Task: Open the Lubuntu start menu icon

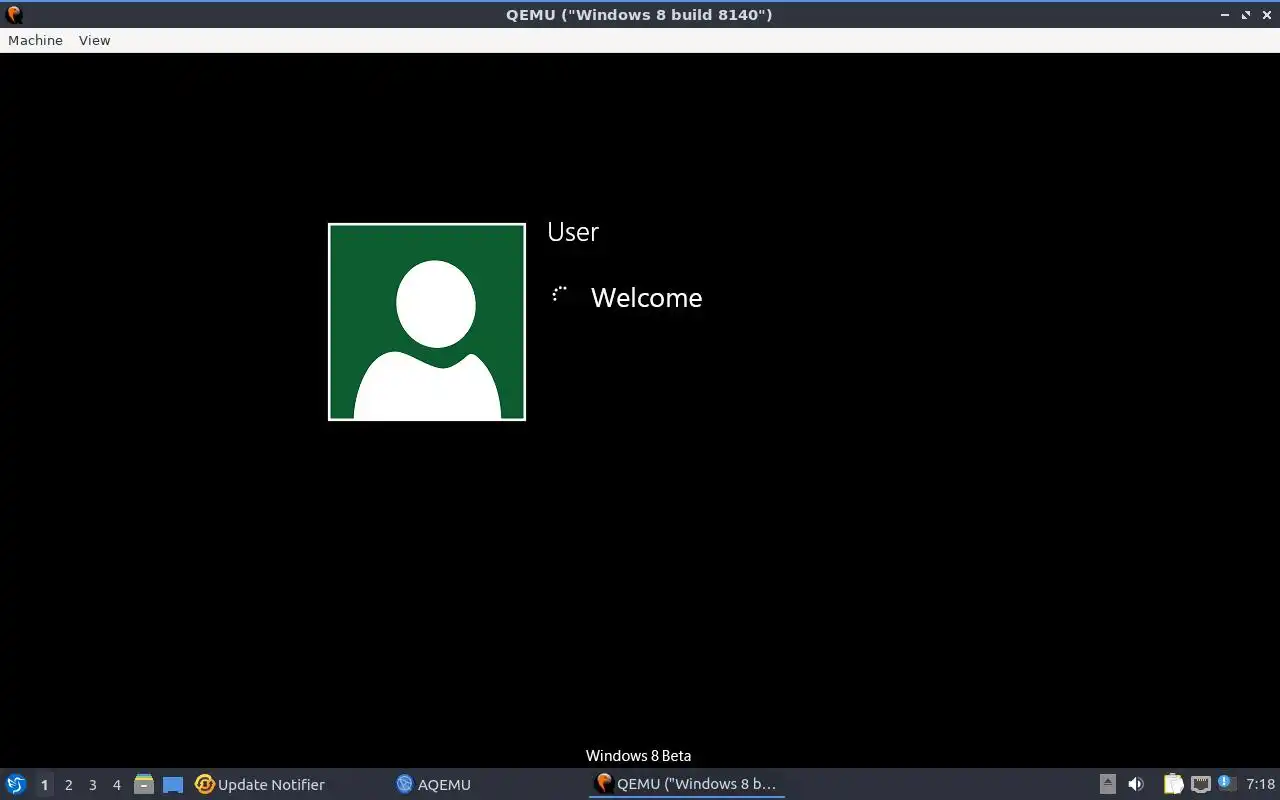Action: coord(16,784)
